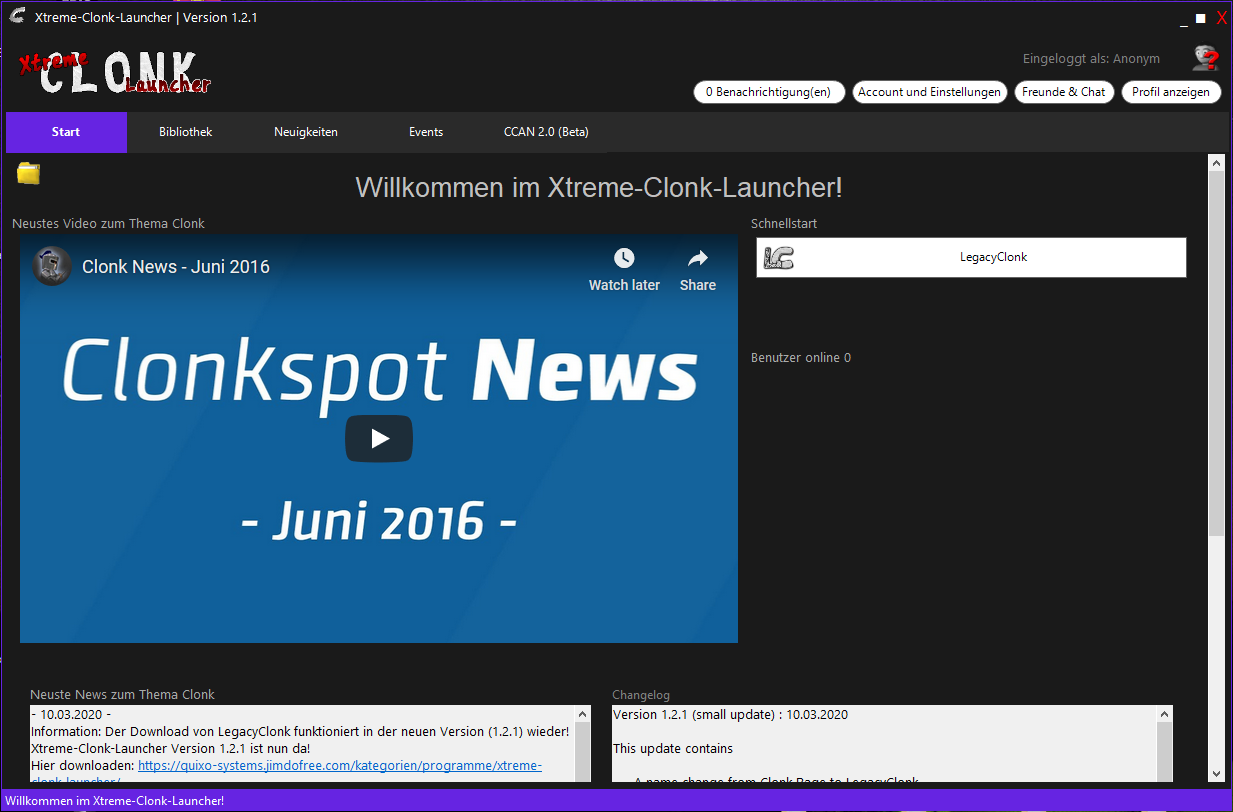The height and width of the screenshot is (812, 1233).
Task: Open Freunde & Chat
Action: [1064, 92]
